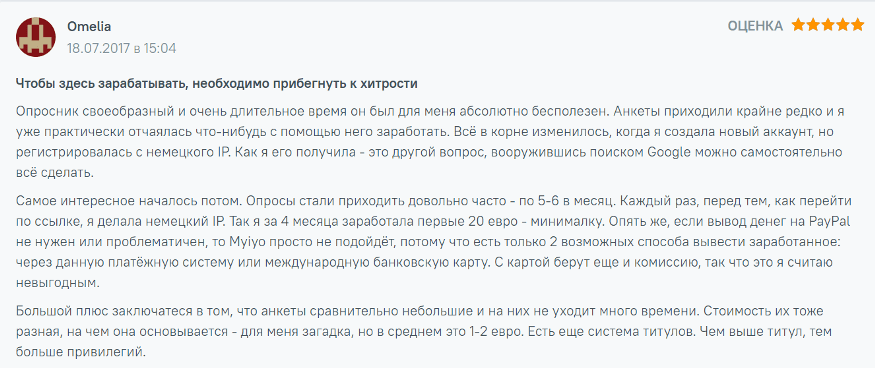Click the ОЦЕНКА rating label
This screenshot has width=875, height=368.
pyautogui.click(x=756, y=26)
